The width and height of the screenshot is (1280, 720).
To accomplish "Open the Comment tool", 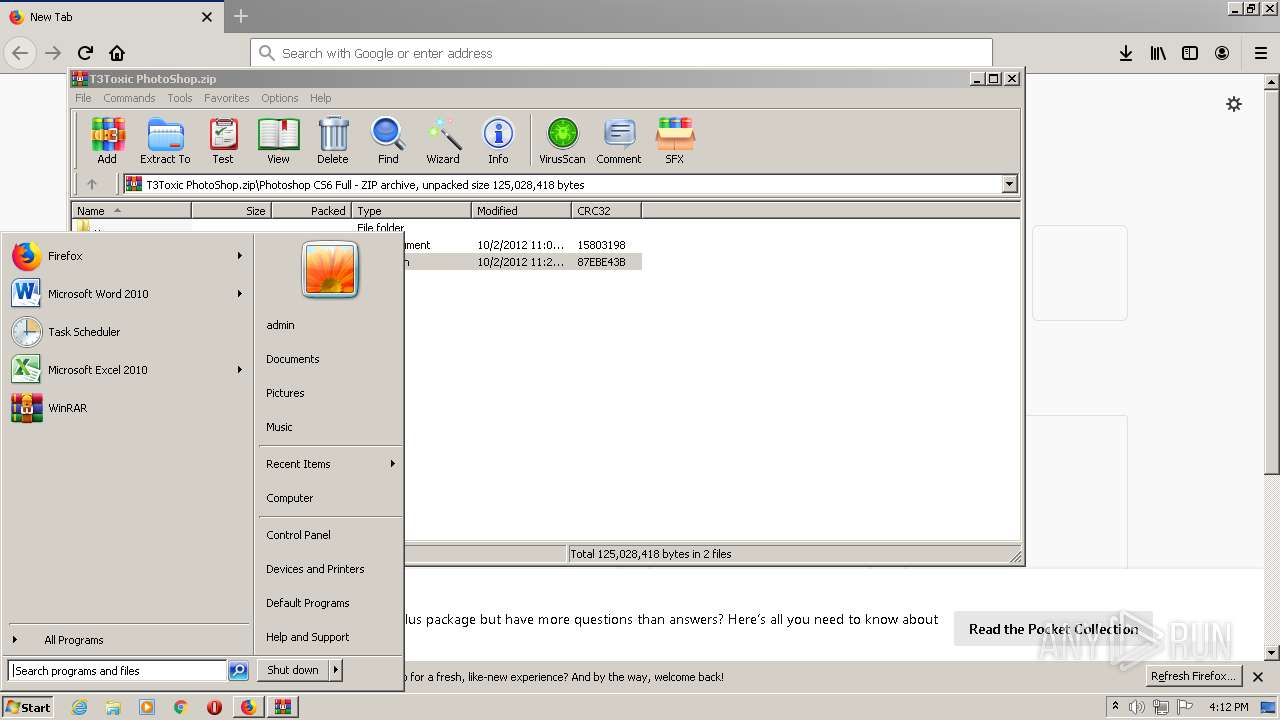I will 619,140.
